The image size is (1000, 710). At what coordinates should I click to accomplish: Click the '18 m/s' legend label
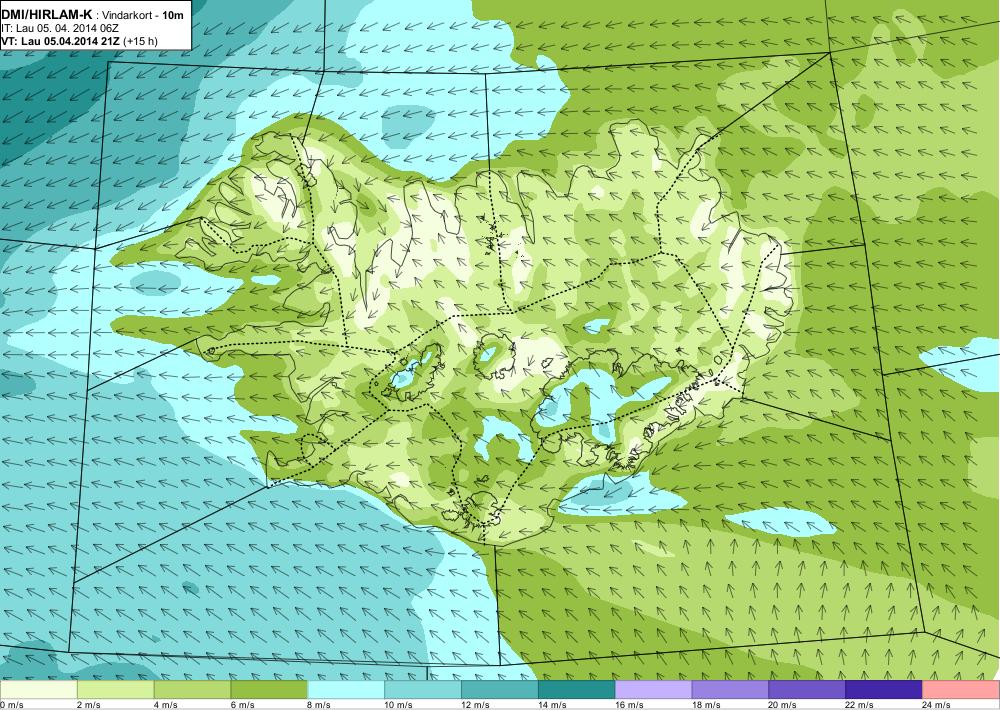706,705
